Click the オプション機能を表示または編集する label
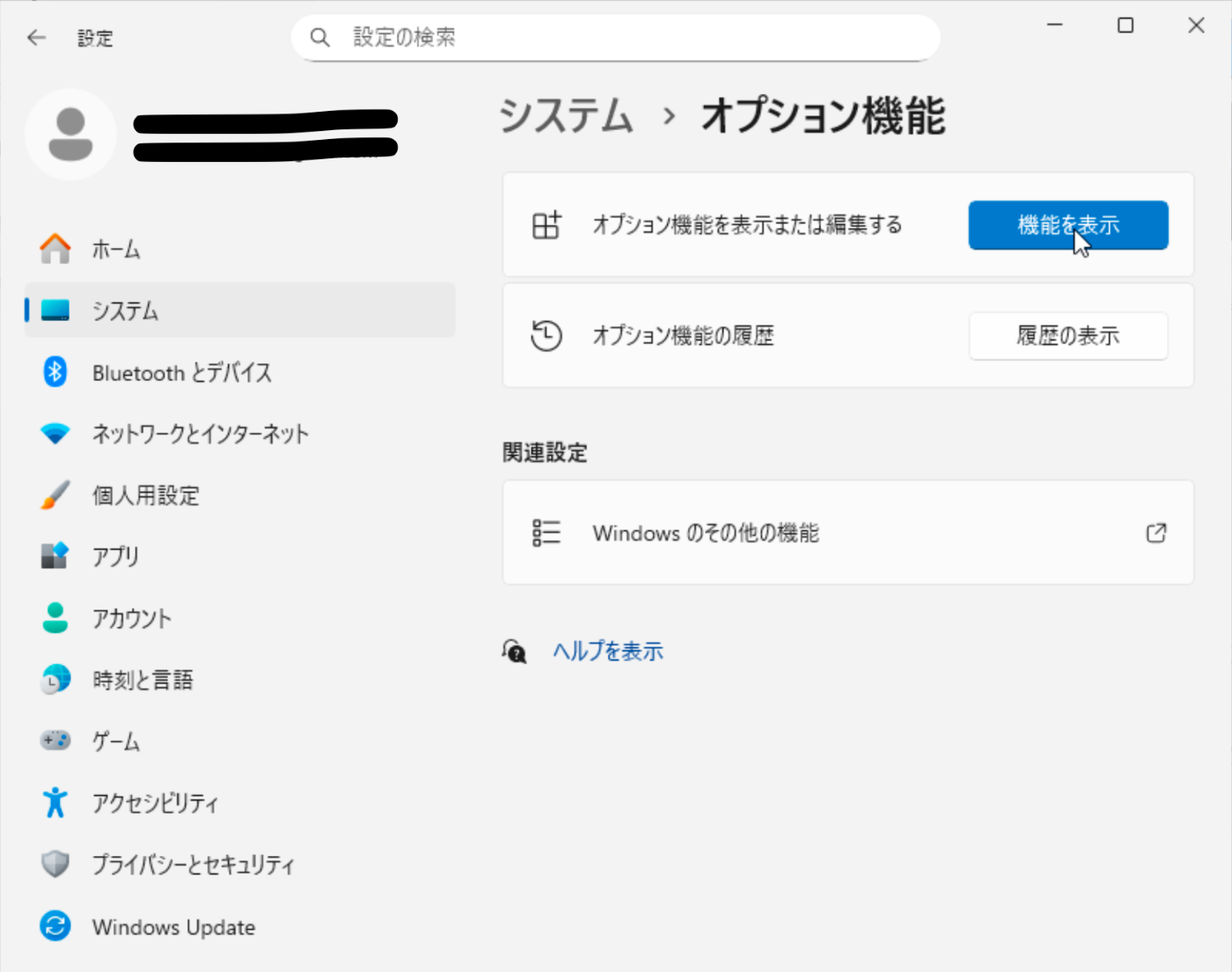Viewport: 1232px width, 972px height. pos(747,225)
